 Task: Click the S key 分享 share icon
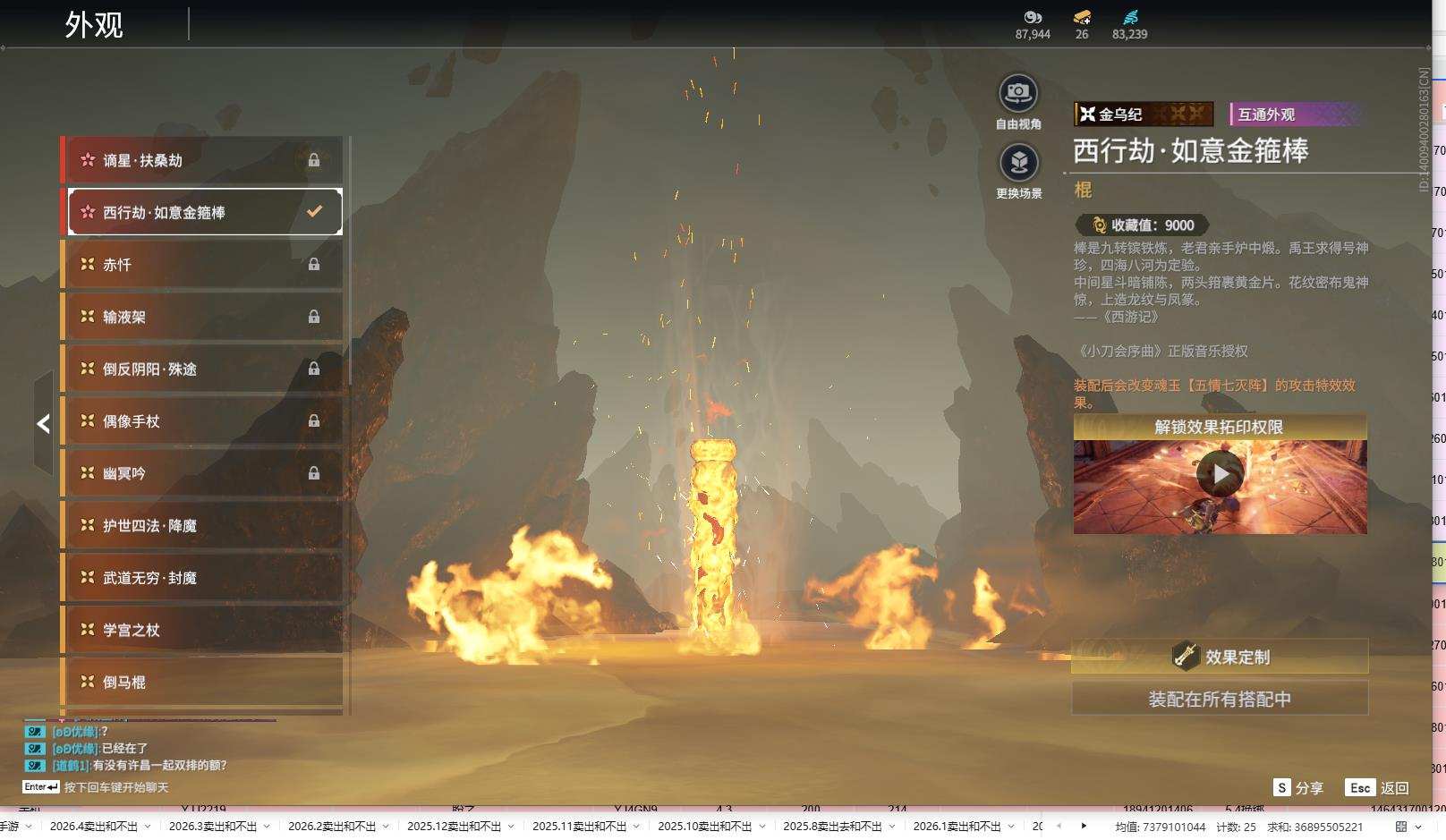[1281, 787]
